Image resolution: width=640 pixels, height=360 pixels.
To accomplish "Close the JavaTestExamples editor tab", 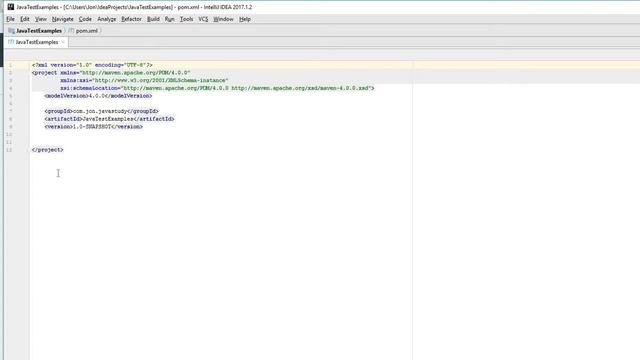I will pos(63,42).
